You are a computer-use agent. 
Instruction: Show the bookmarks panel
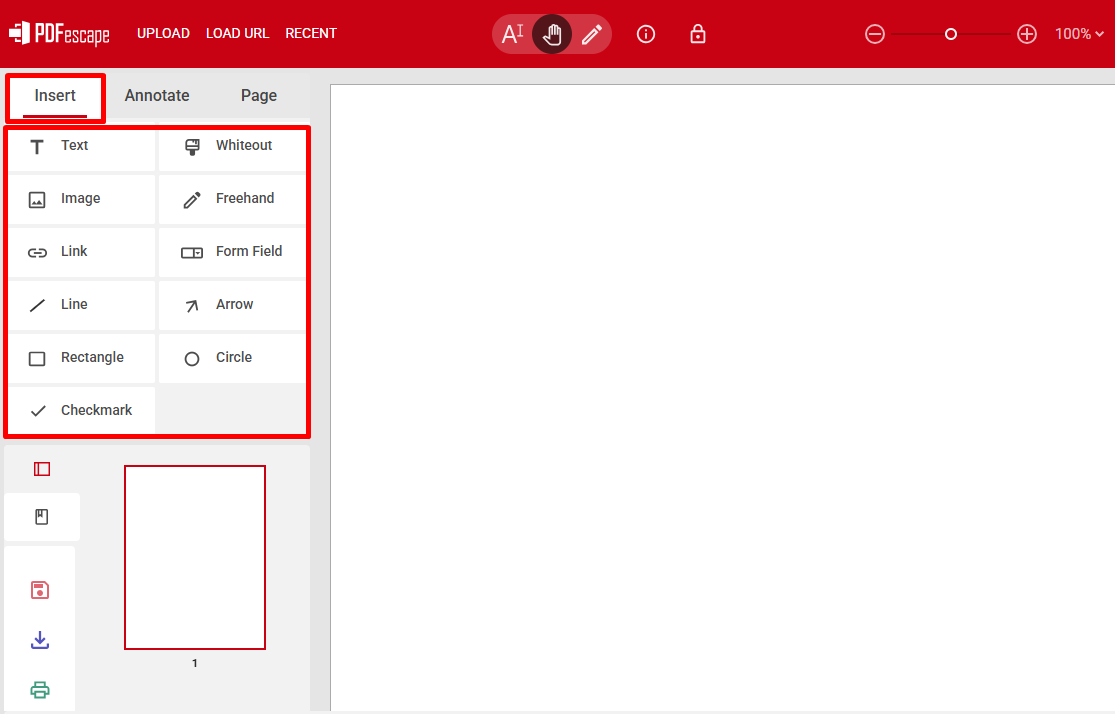coord(42,517)
